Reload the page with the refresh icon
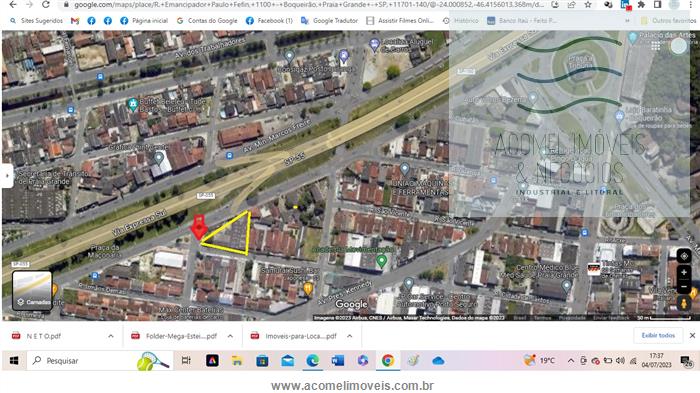 point(46,5)
